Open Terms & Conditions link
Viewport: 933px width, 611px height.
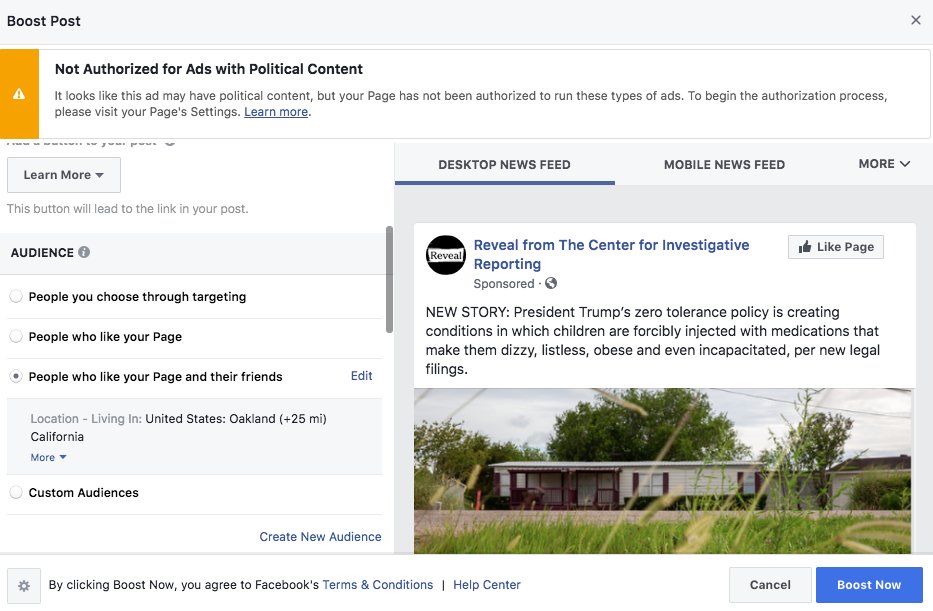[378, 585]
